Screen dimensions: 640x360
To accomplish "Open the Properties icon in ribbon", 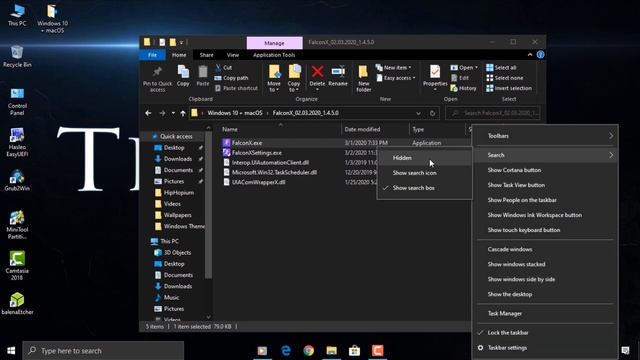I will (435, 72).
